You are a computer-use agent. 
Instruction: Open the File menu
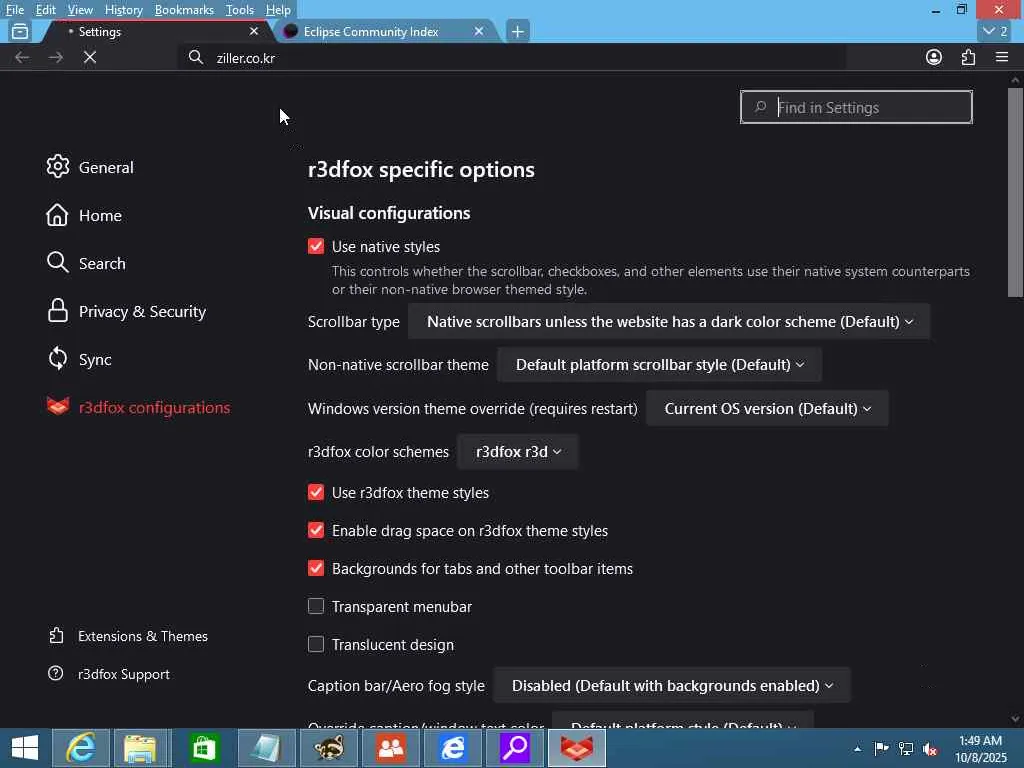(x=14, y=10)
